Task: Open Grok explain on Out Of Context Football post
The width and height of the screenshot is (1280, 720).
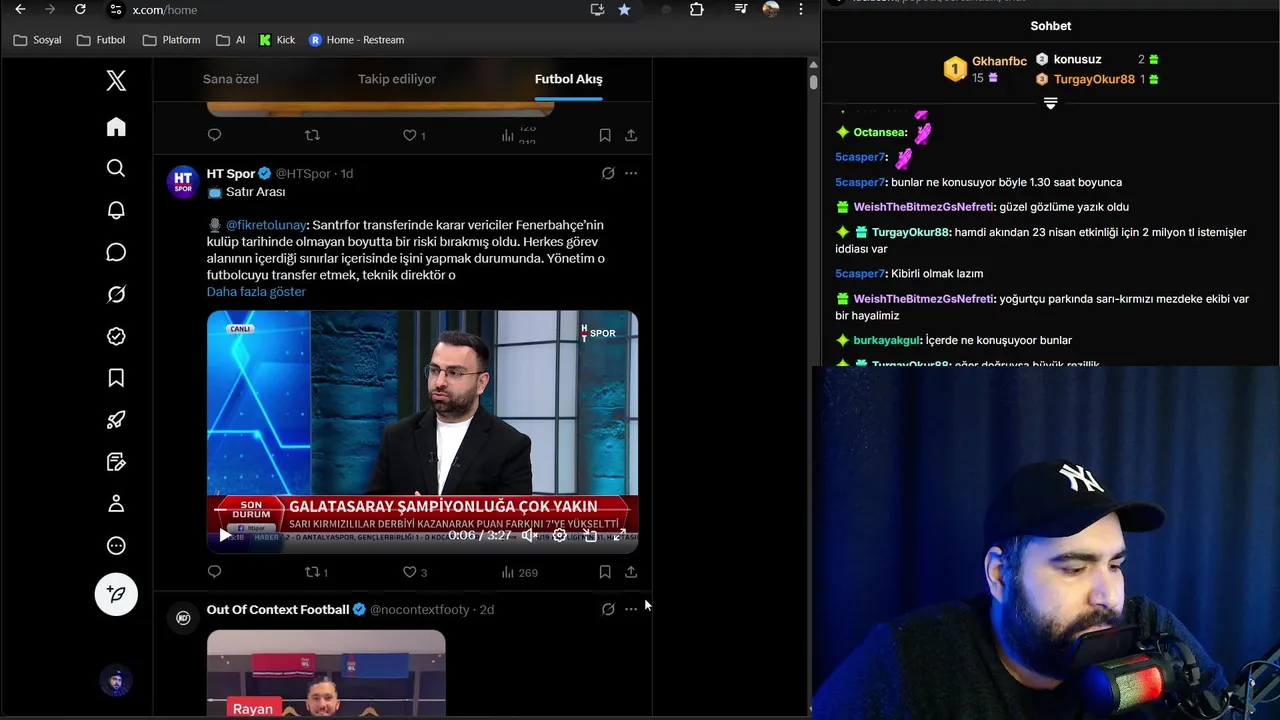Action: (608, 609)
